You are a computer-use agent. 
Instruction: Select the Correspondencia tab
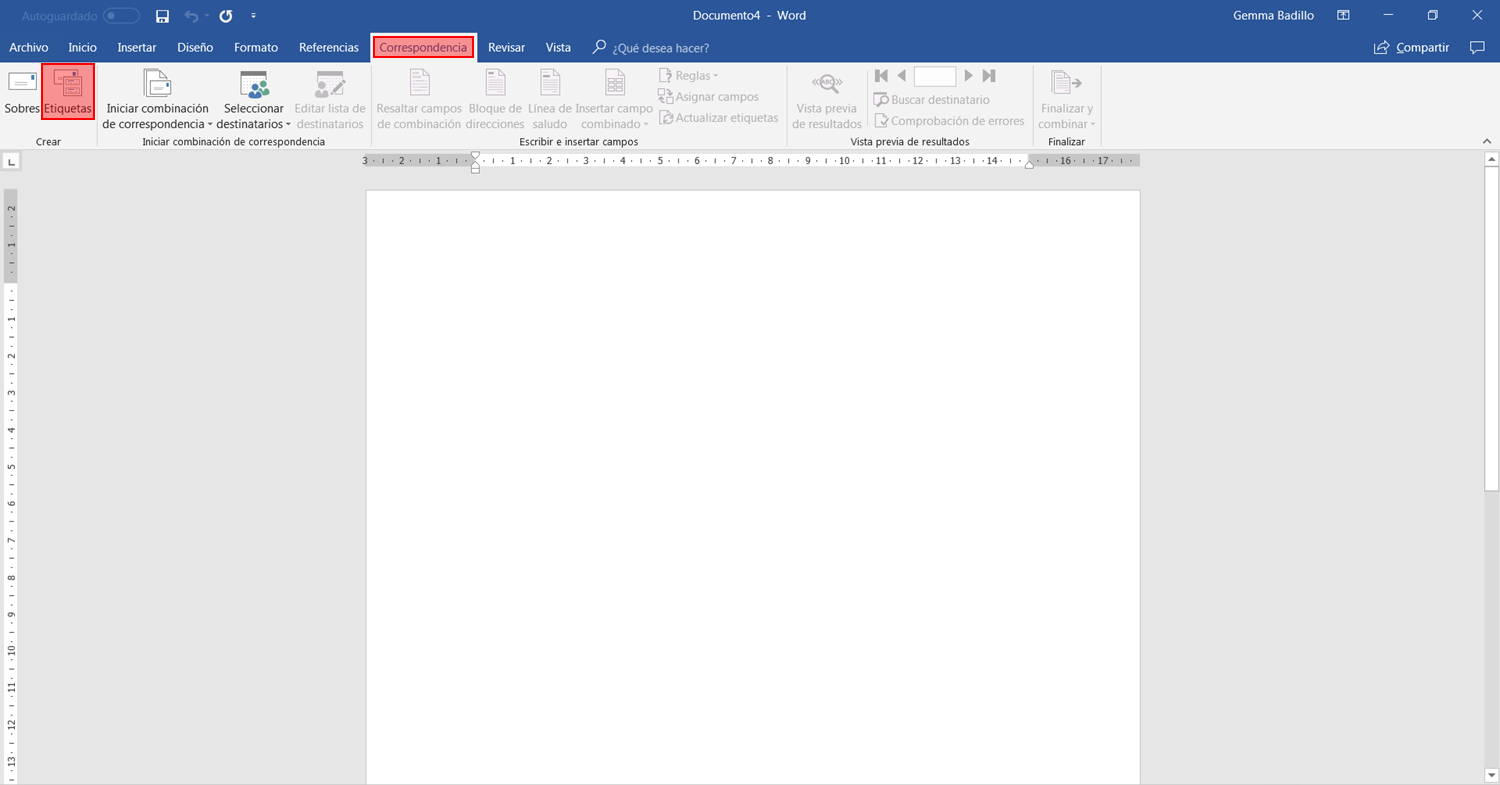point(423,47)
